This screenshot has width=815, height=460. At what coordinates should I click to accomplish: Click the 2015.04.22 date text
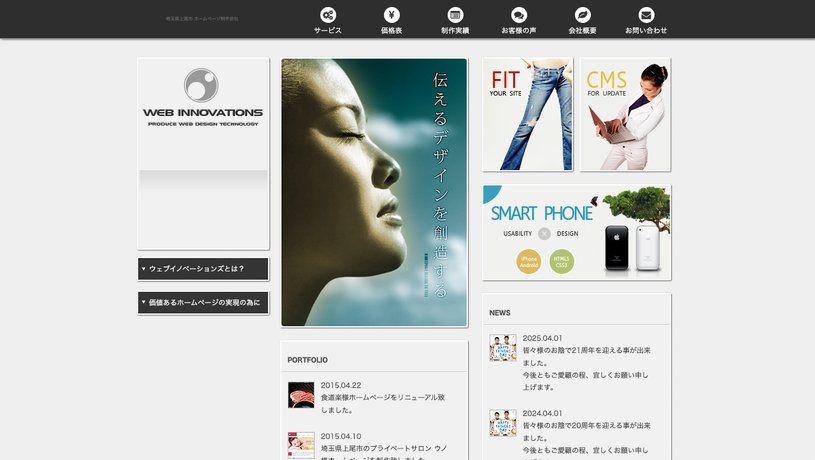pos(340,385)
